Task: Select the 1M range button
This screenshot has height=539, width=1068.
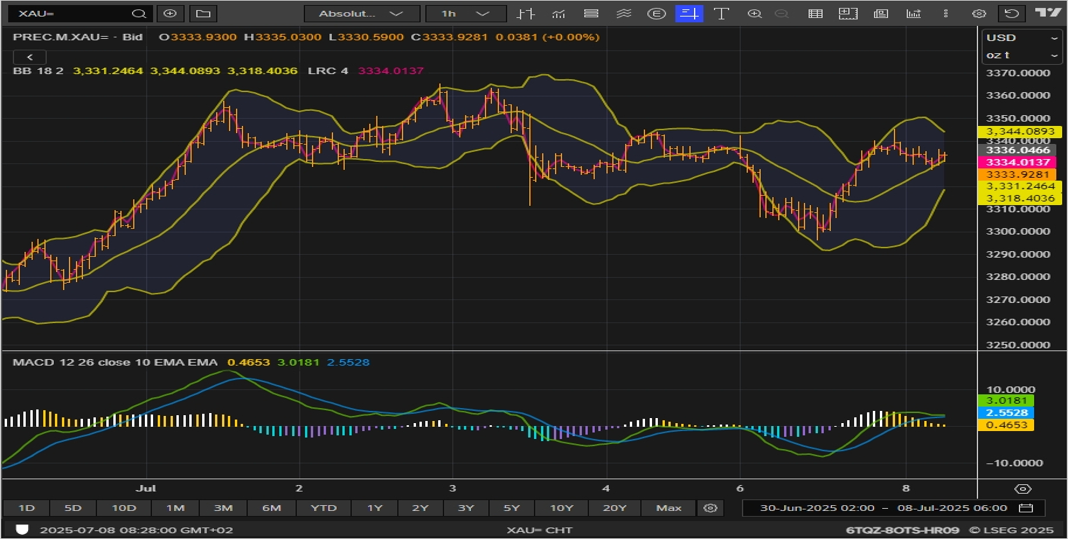Action: point(175,508)
